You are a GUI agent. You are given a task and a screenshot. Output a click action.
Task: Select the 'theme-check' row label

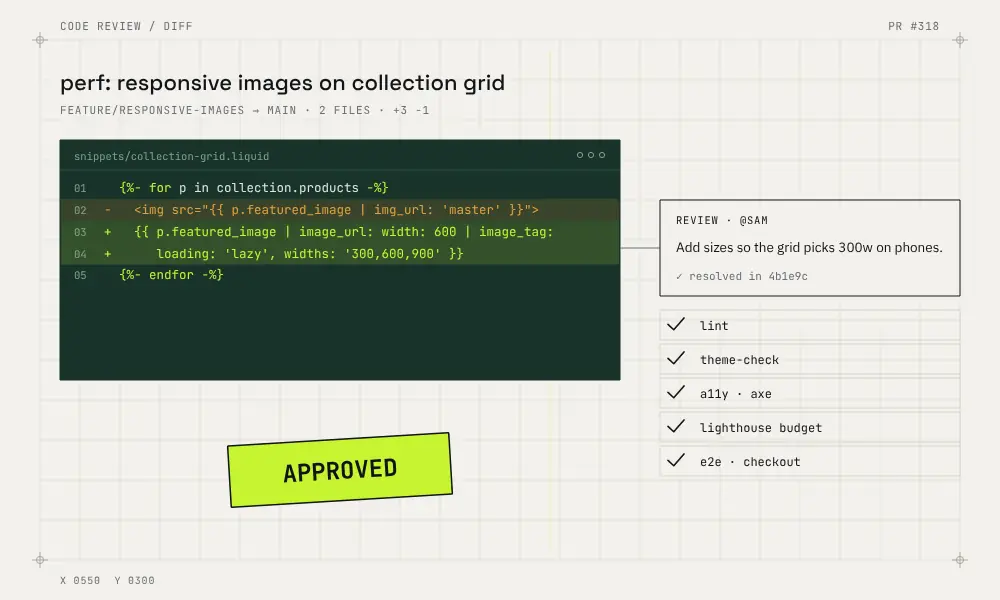tap(739, 360)
